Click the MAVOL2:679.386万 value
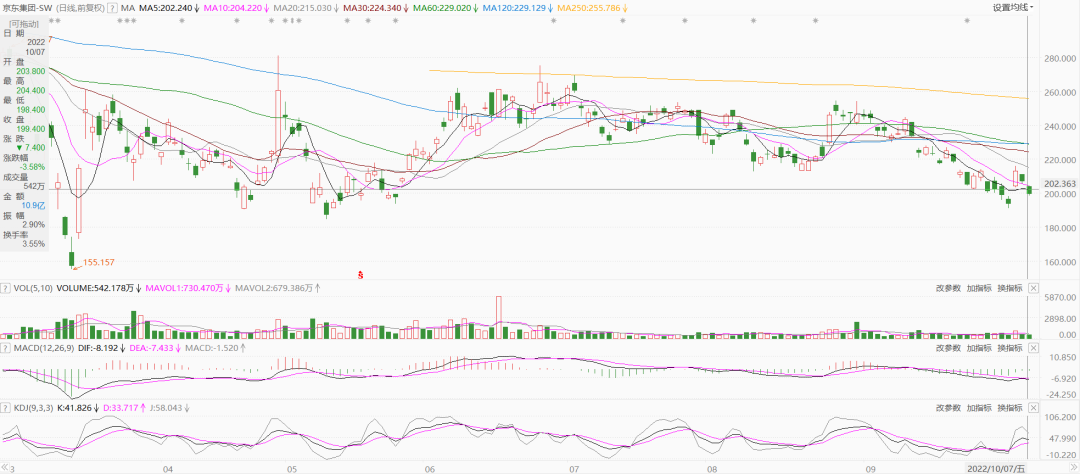 click(273, 288)
